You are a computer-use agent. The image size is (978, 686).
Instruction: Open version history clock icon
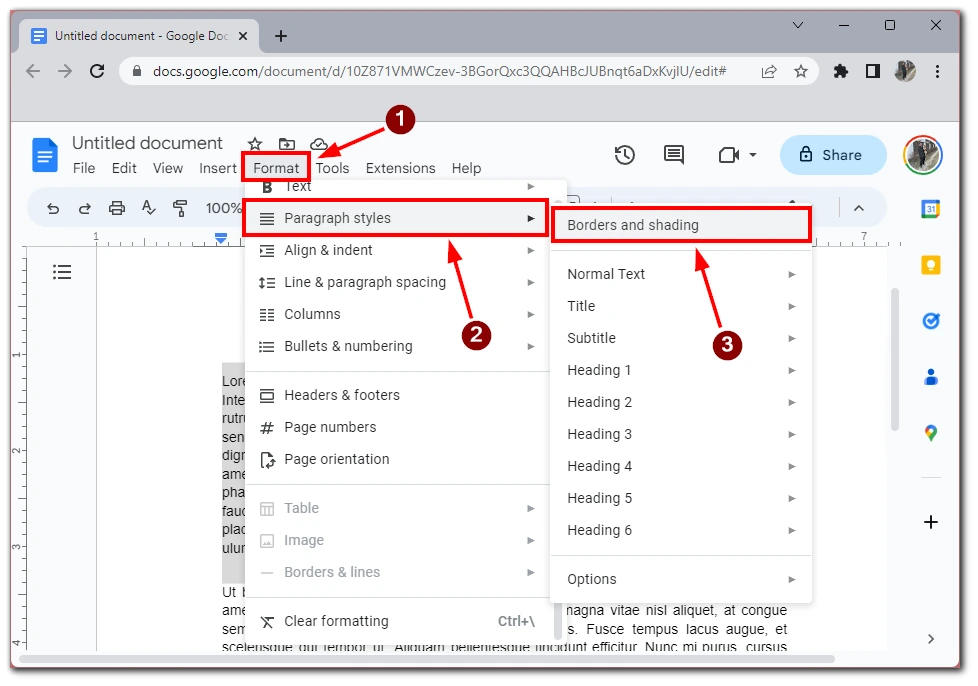[625, 155]
